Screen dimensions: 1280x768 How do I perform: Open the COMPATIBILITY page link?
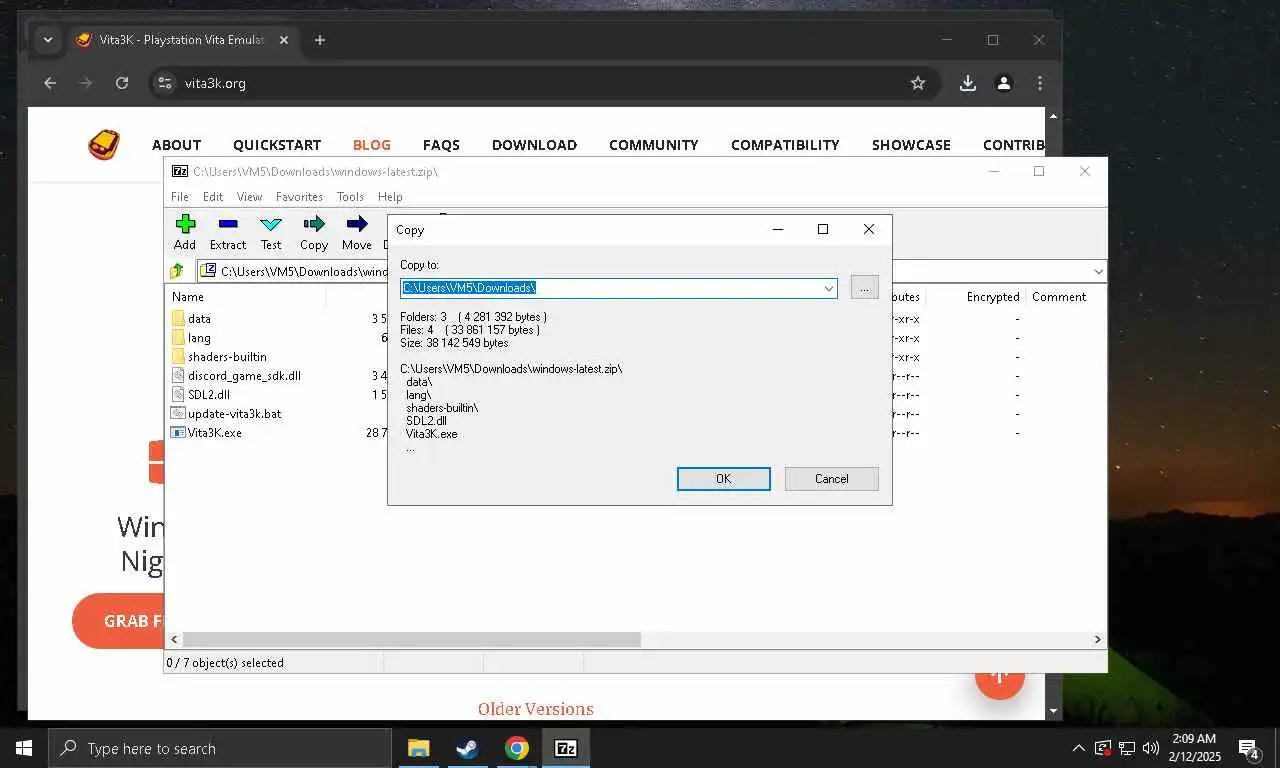click(x=785, y=145)
